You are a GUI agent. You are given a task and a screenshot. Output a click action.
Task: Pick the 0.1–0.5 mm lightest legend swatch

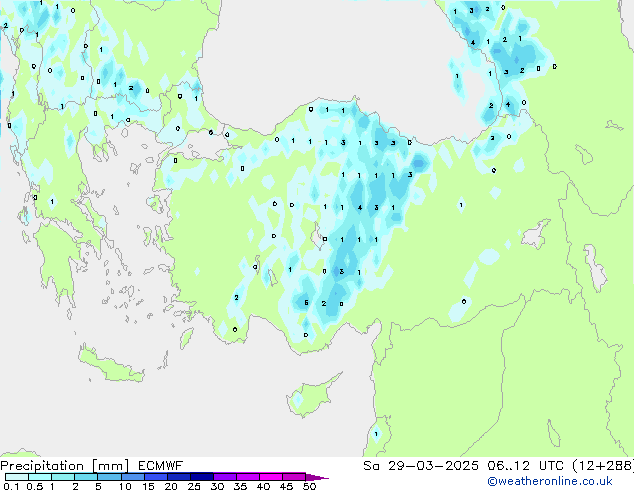point(17,477)
